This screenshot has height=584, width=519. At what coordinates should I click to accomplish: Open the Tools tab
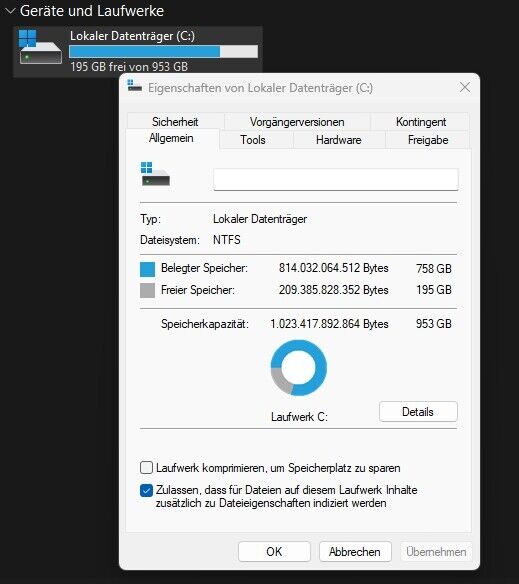click(x=253, y=140)
